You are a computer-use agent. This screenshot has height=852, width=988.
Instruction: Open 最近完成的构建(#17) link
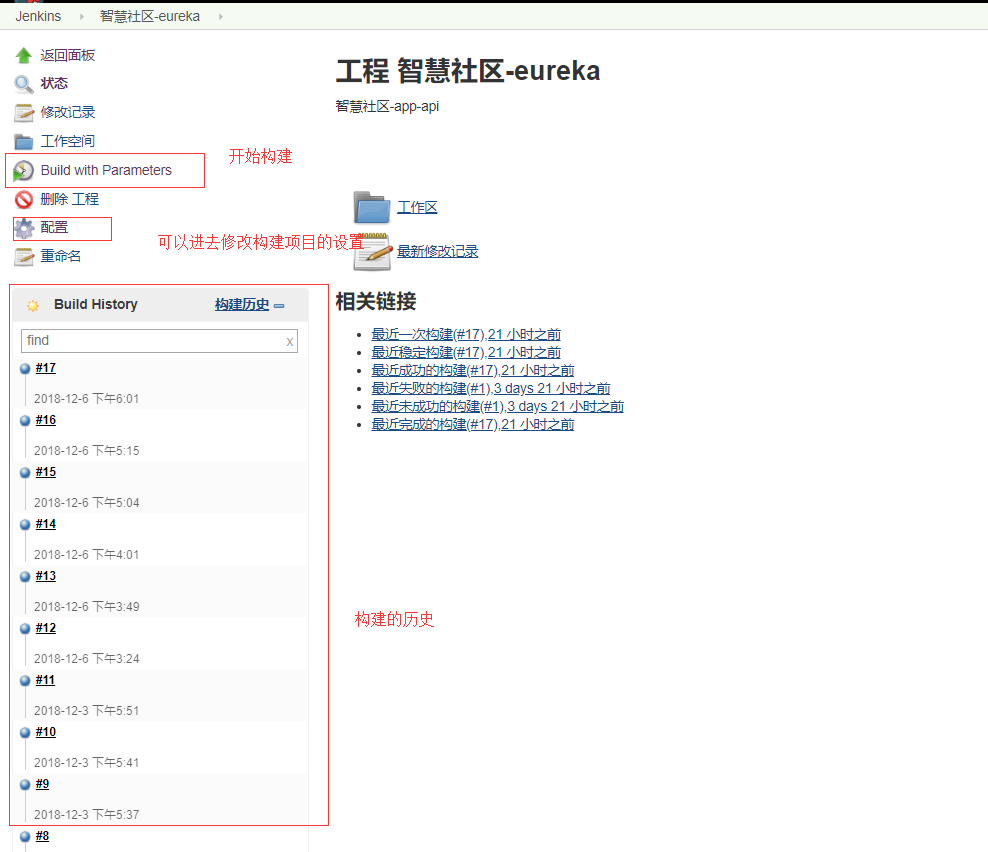coord(473,425)
